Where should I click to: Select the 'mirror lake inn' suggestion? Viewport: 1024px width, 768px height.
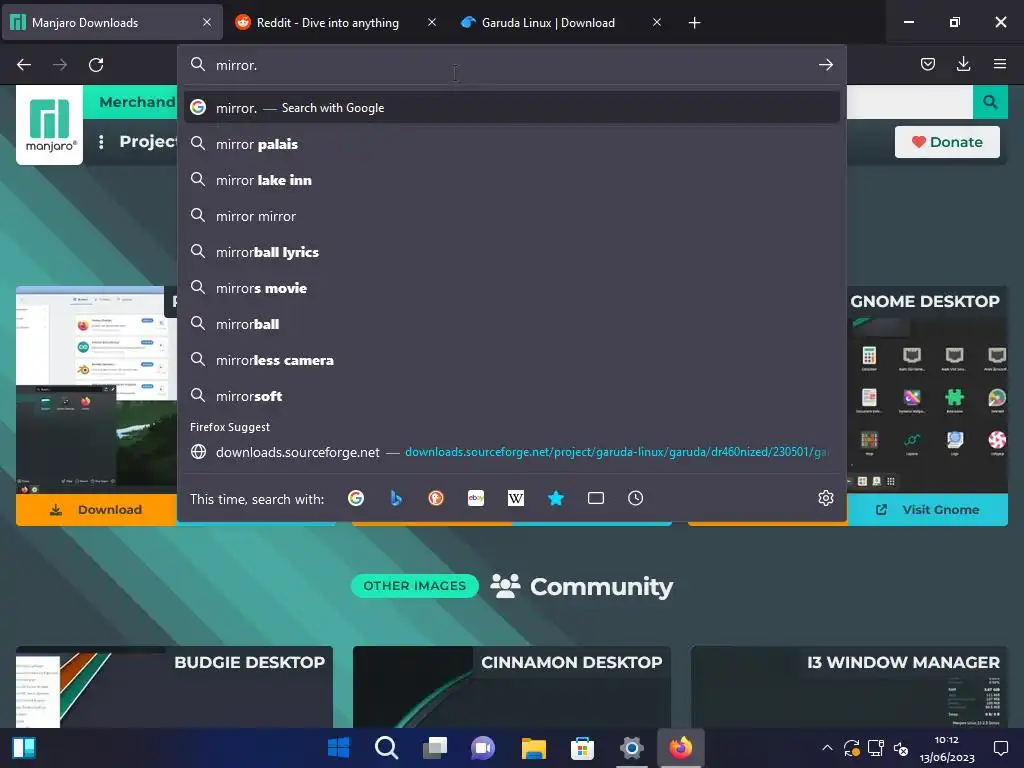point(512,180)
